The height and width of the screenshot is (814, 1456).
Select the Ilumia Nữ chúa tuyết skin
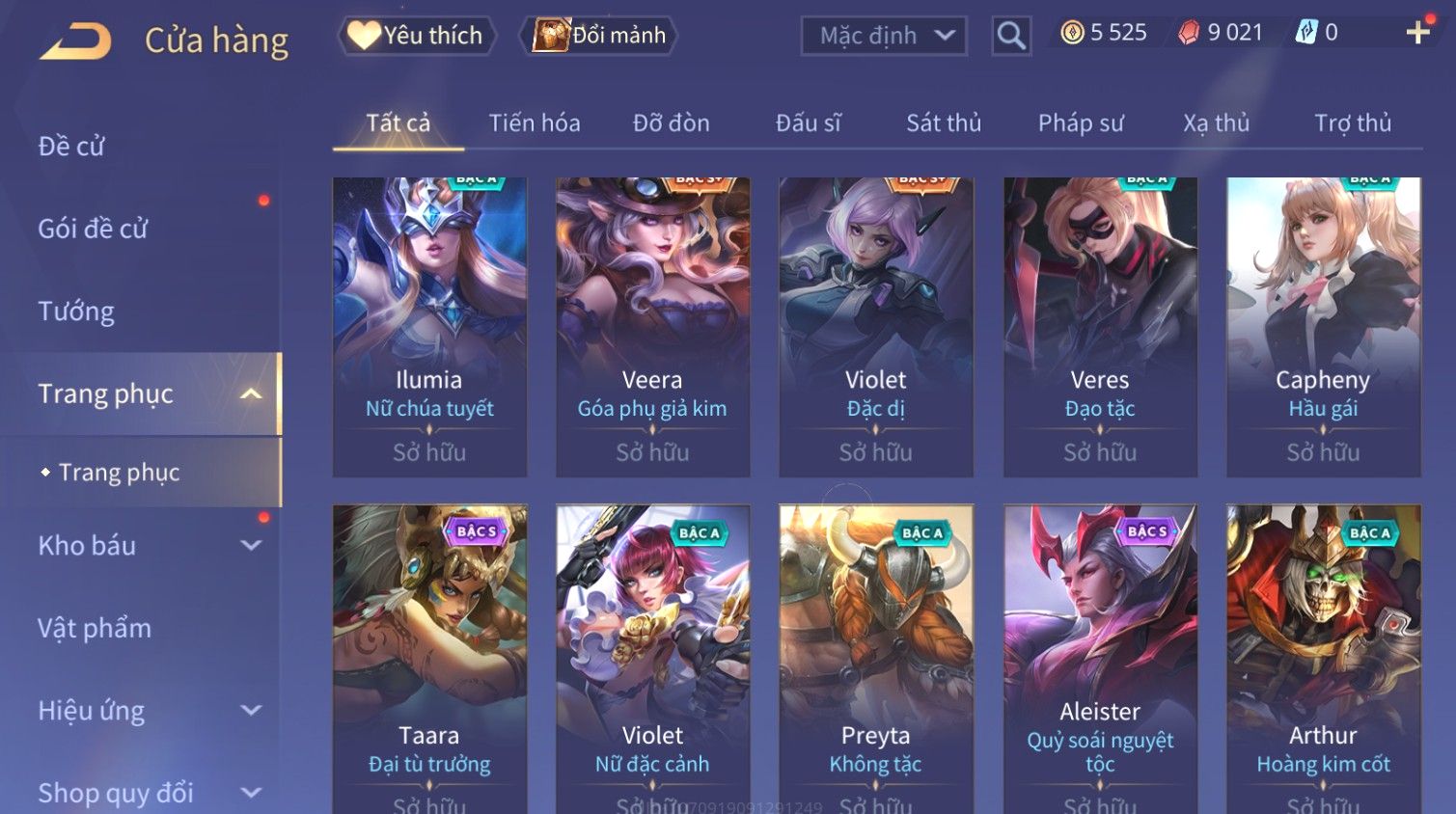pyautogui.click(x=429, y=326)
